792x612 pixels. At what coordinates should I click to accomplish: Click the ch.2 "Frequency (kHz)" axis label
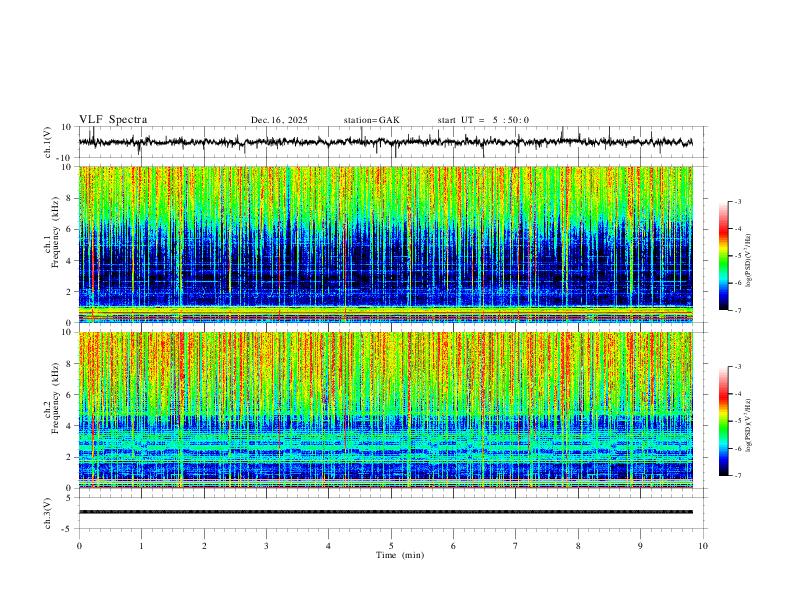click(56, 397)
